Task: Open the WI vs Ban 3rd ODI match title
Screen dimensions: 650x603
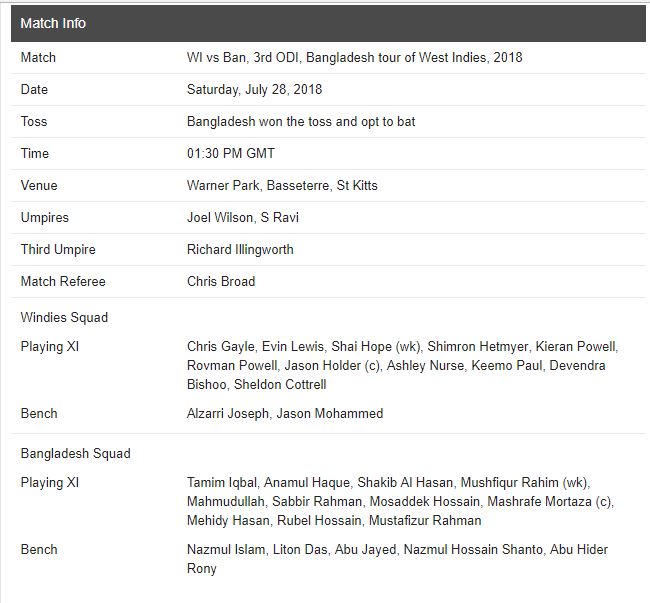Action: point(354,58)
